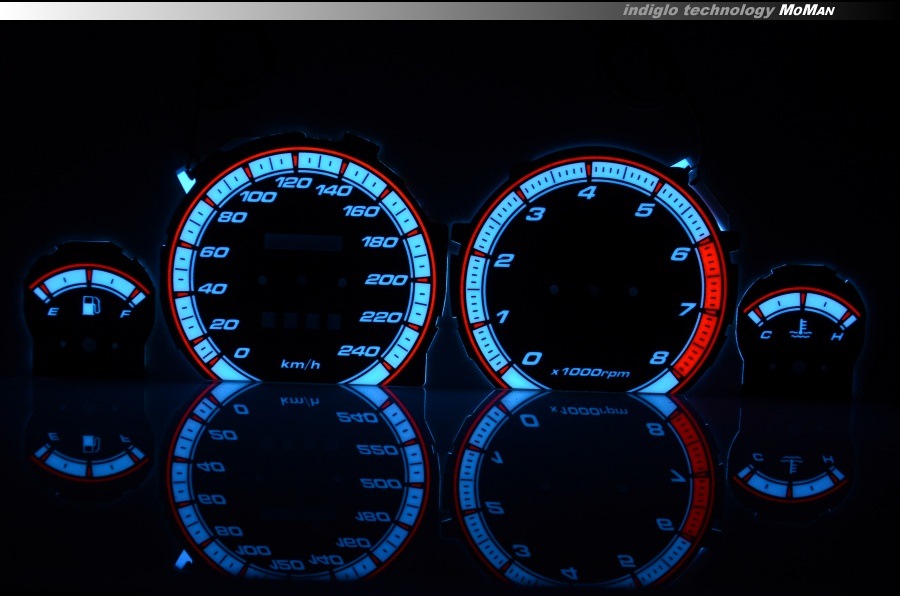The height and width of the screenshot is (596, 900).
Task: Click the upright 'C' on the temperature gauge
Action: [x=766, y=335]
